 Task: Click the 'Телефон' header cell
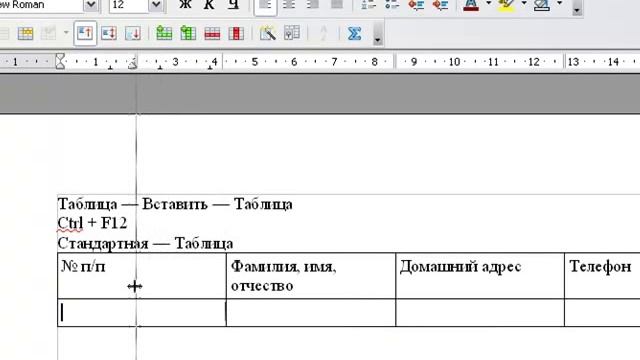[602, 276]
